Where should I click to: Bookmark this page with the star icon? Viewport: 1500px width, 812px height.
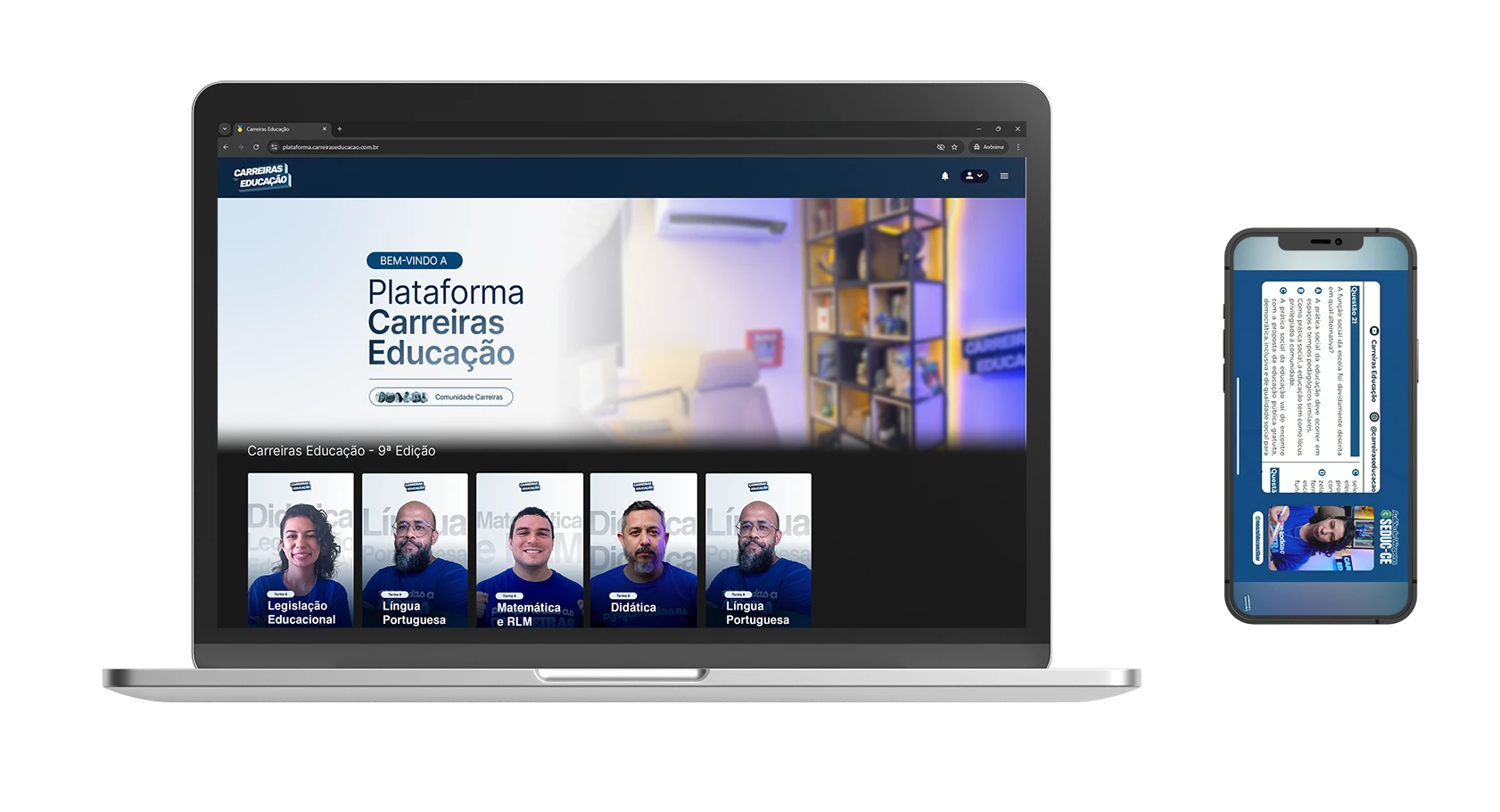[954, 147]
